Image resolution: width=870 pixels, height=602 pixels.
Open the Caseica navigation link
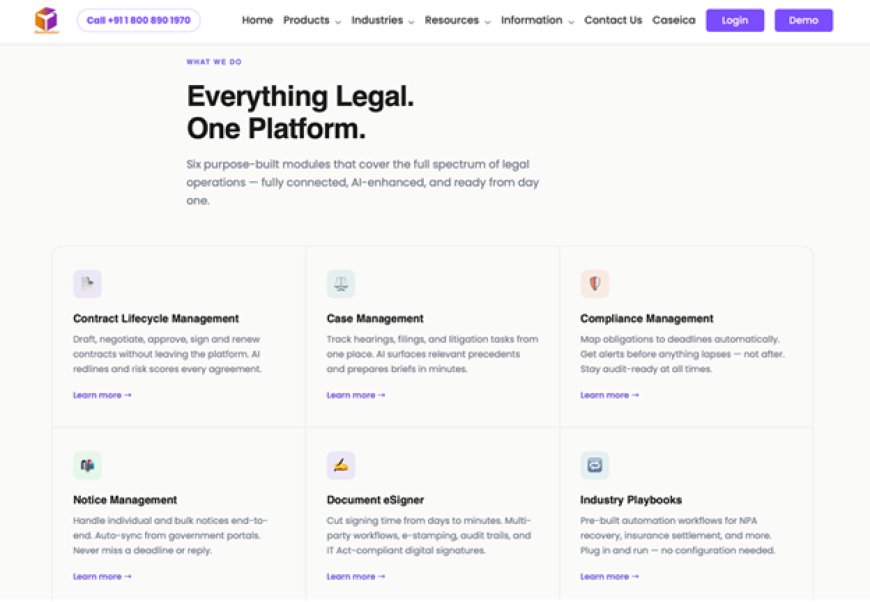pyautogui.click(x=674, y=20)
